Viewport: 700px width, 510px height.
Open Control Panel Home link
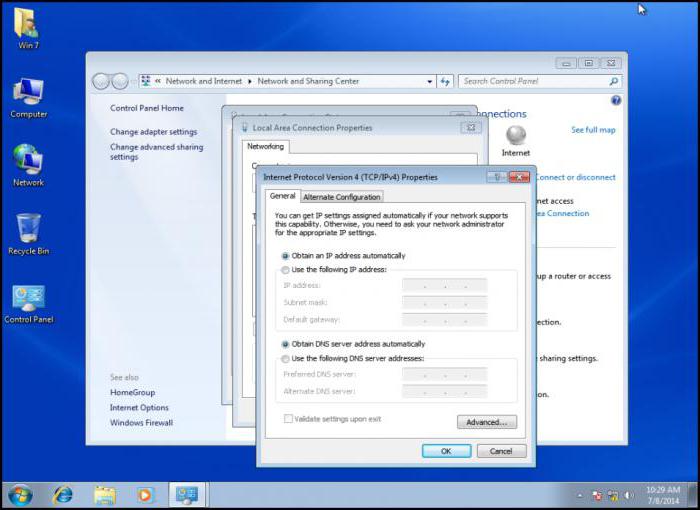pyautogui.click(x=147, y=108)
